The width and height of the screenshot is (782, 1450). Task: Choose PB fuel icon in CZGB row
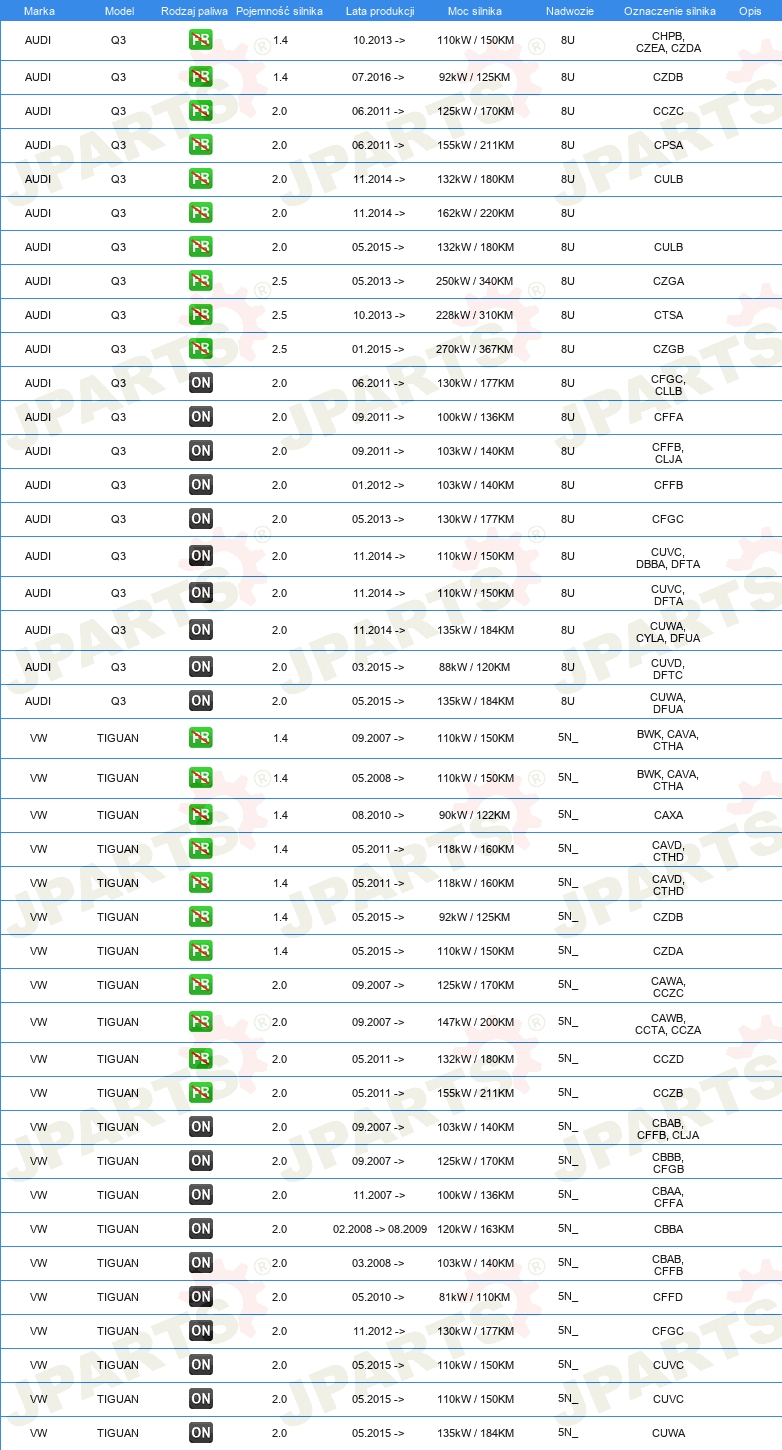[201, 349]
